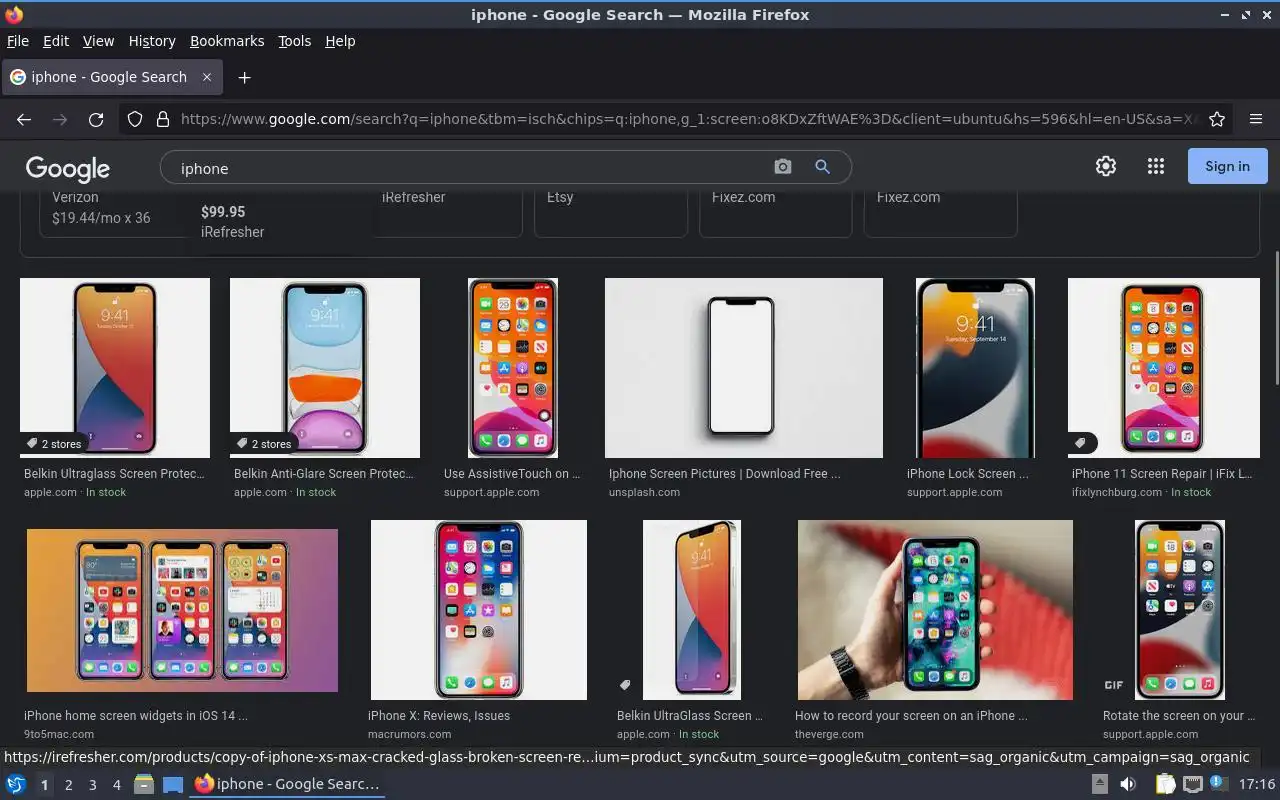Open the Tools menu

pyautogui.click(x=294, y=41)
